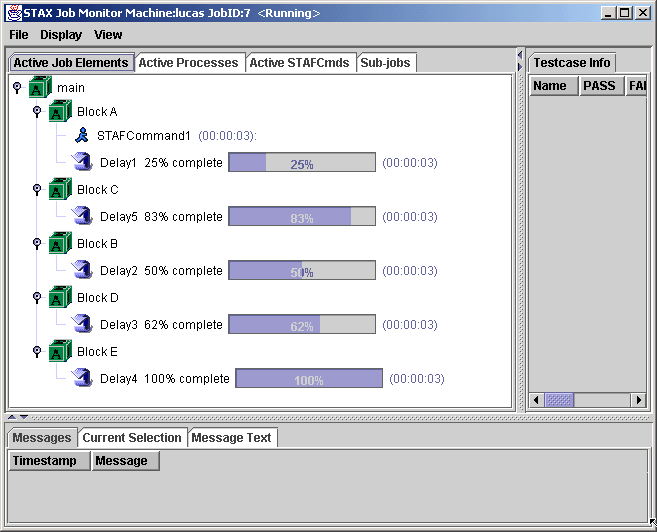This screenshot has height=532, width=657.
Task: Click the Delay5 timer icon
Action: (x=82, y=216)
